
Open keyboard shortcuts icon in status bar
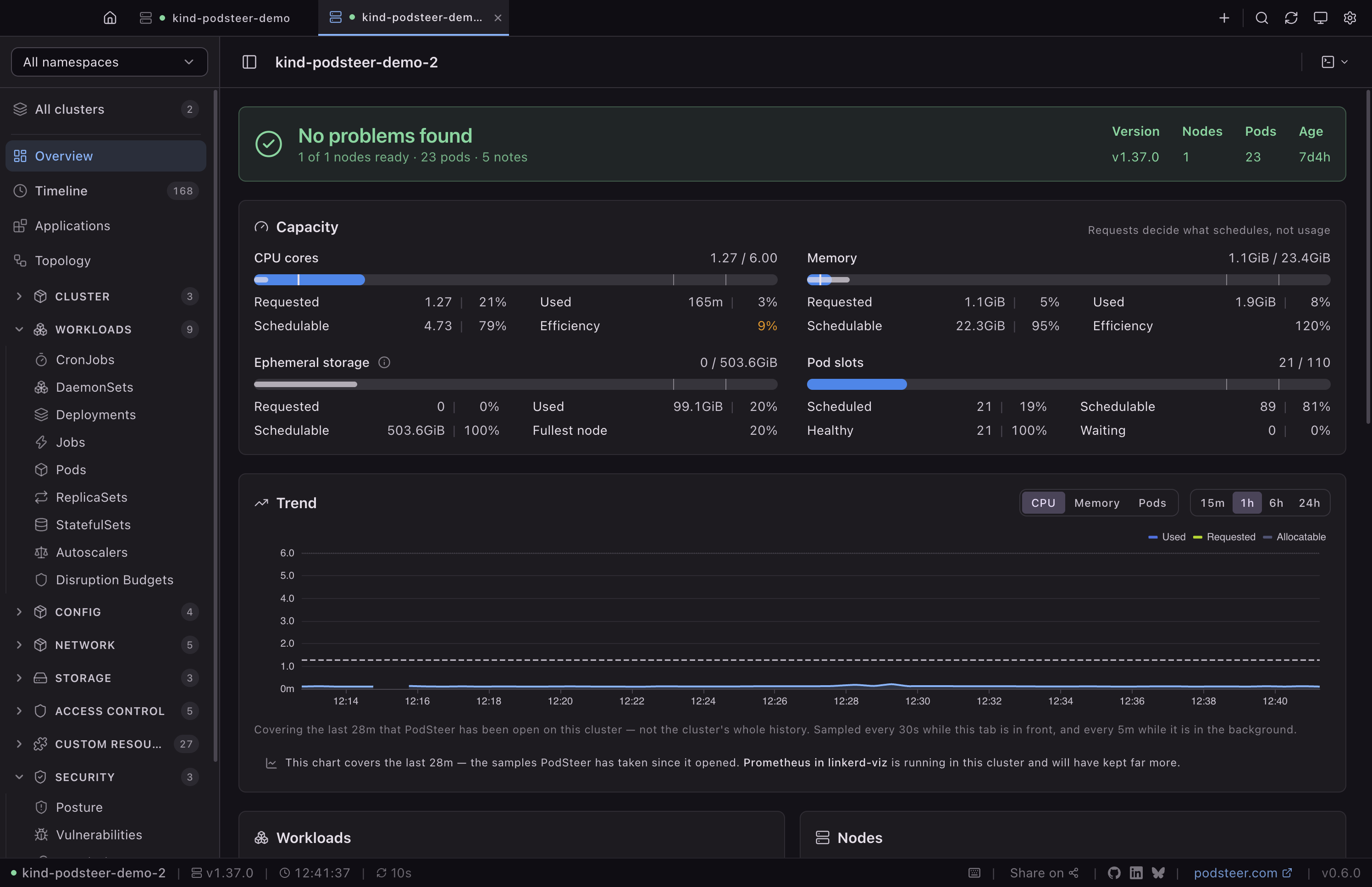coord(974,873)
